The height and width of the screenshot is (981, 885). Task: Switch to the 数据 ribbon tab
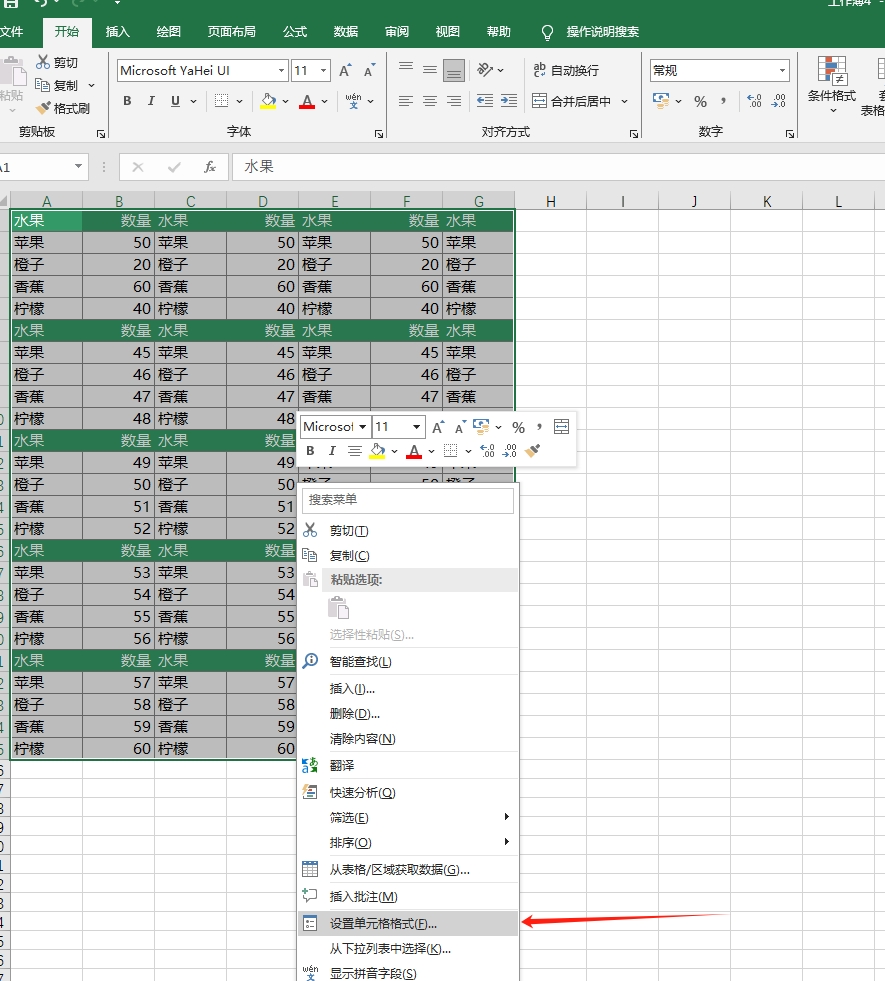345,31
